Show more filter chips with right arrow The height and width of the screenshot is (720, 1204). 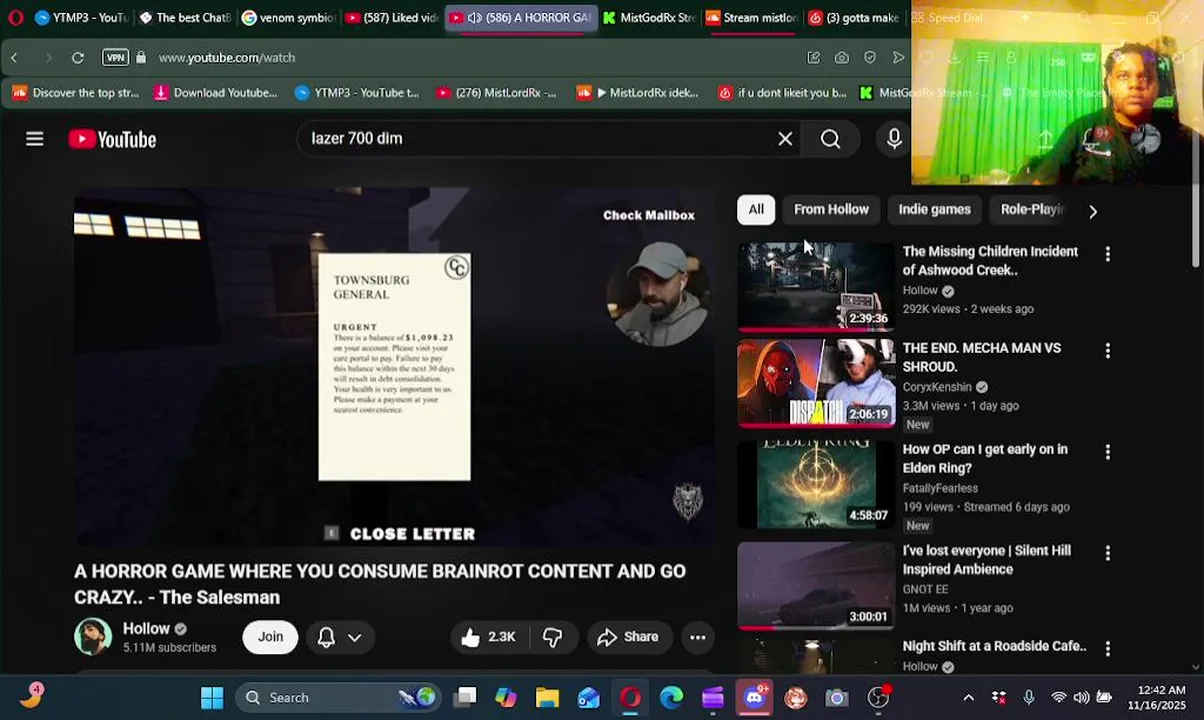1092,211
